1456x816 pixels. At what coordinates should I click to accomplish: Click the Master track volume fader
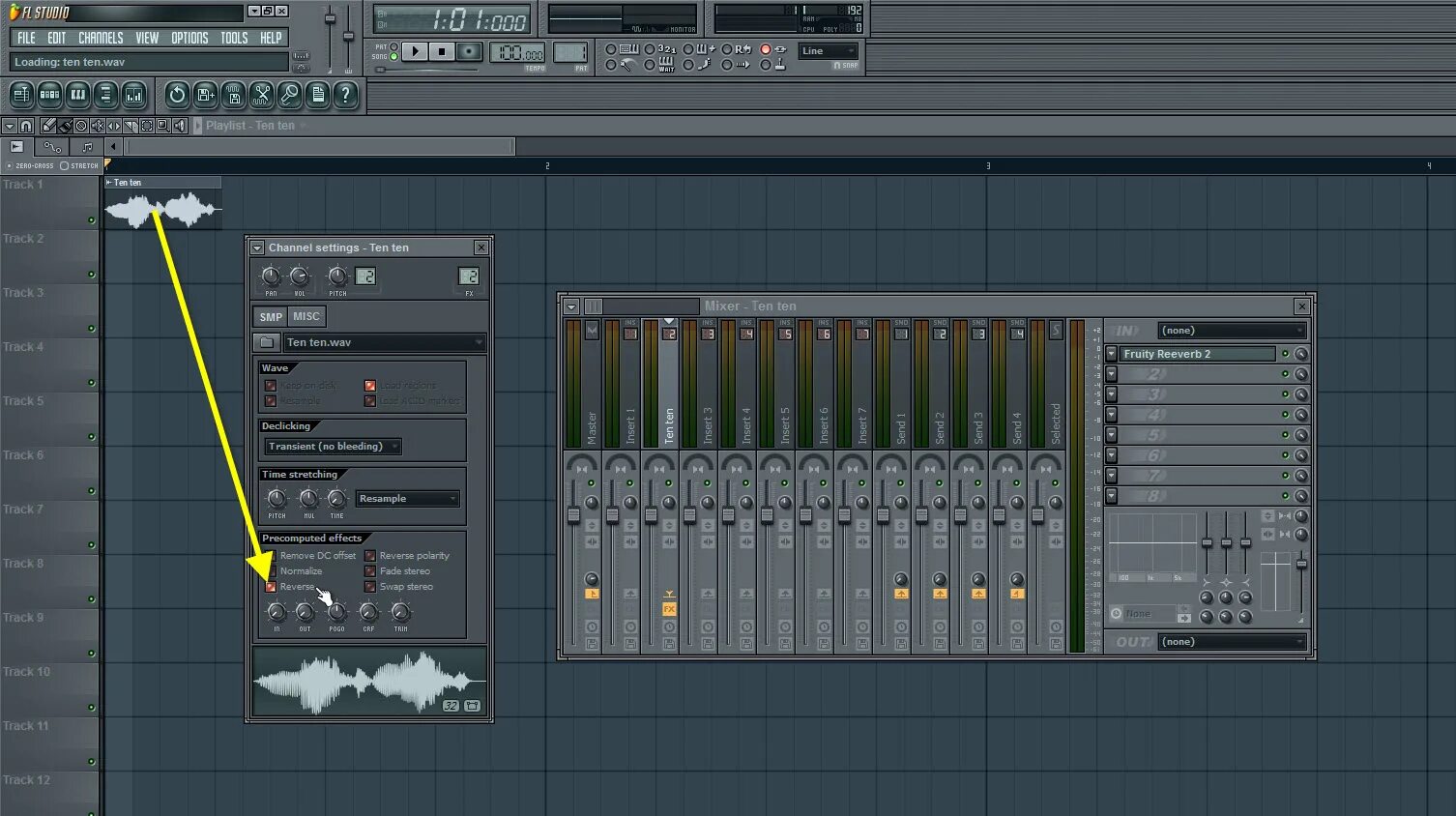point(573,515)
